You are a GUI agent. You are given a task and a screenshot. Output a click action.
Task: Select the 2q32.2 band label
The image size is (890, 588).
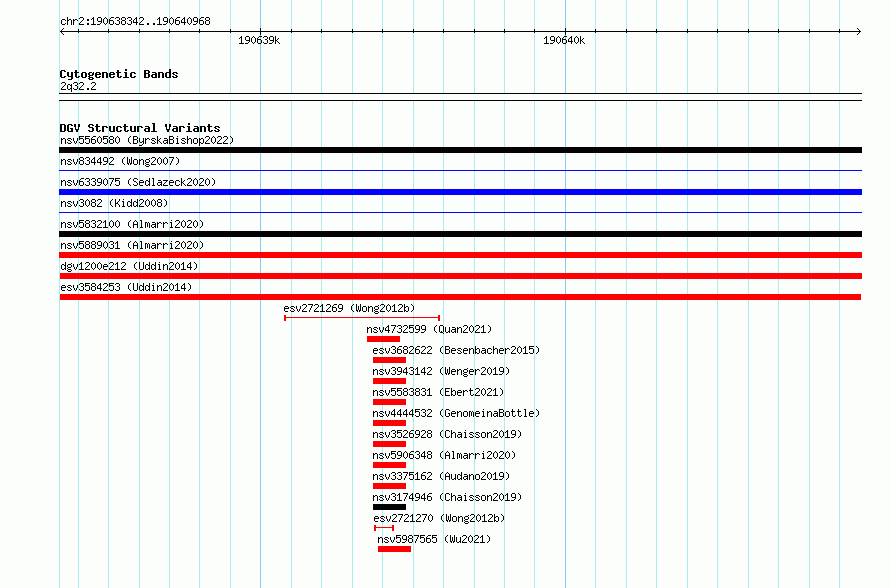click(x=78, y=86)
